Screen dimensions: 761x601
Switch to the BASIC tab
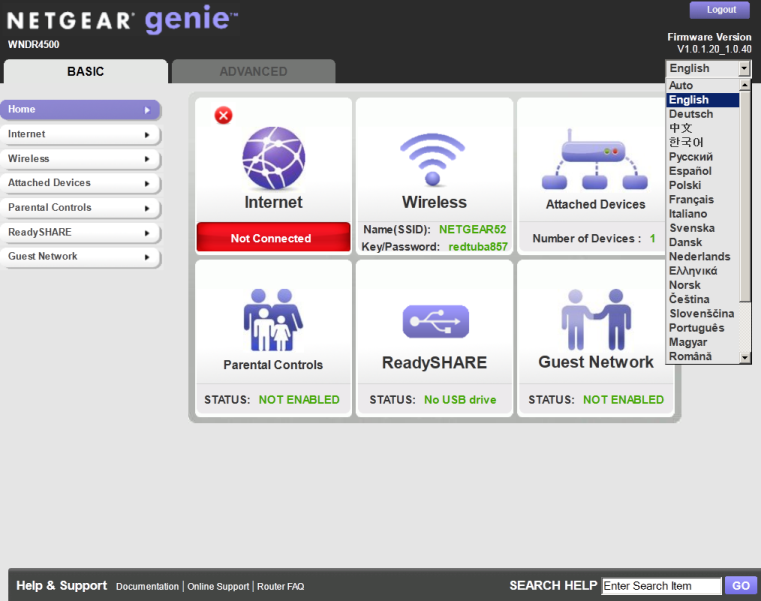85,71
